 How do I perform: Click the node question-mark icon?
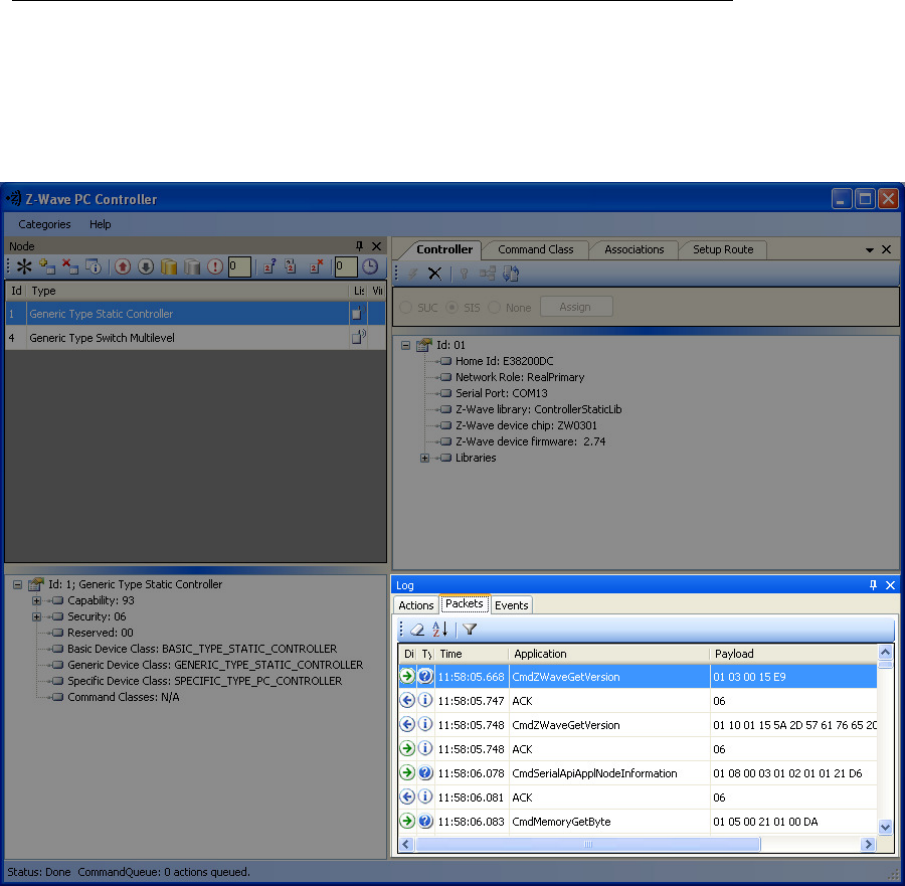point(270,267)
